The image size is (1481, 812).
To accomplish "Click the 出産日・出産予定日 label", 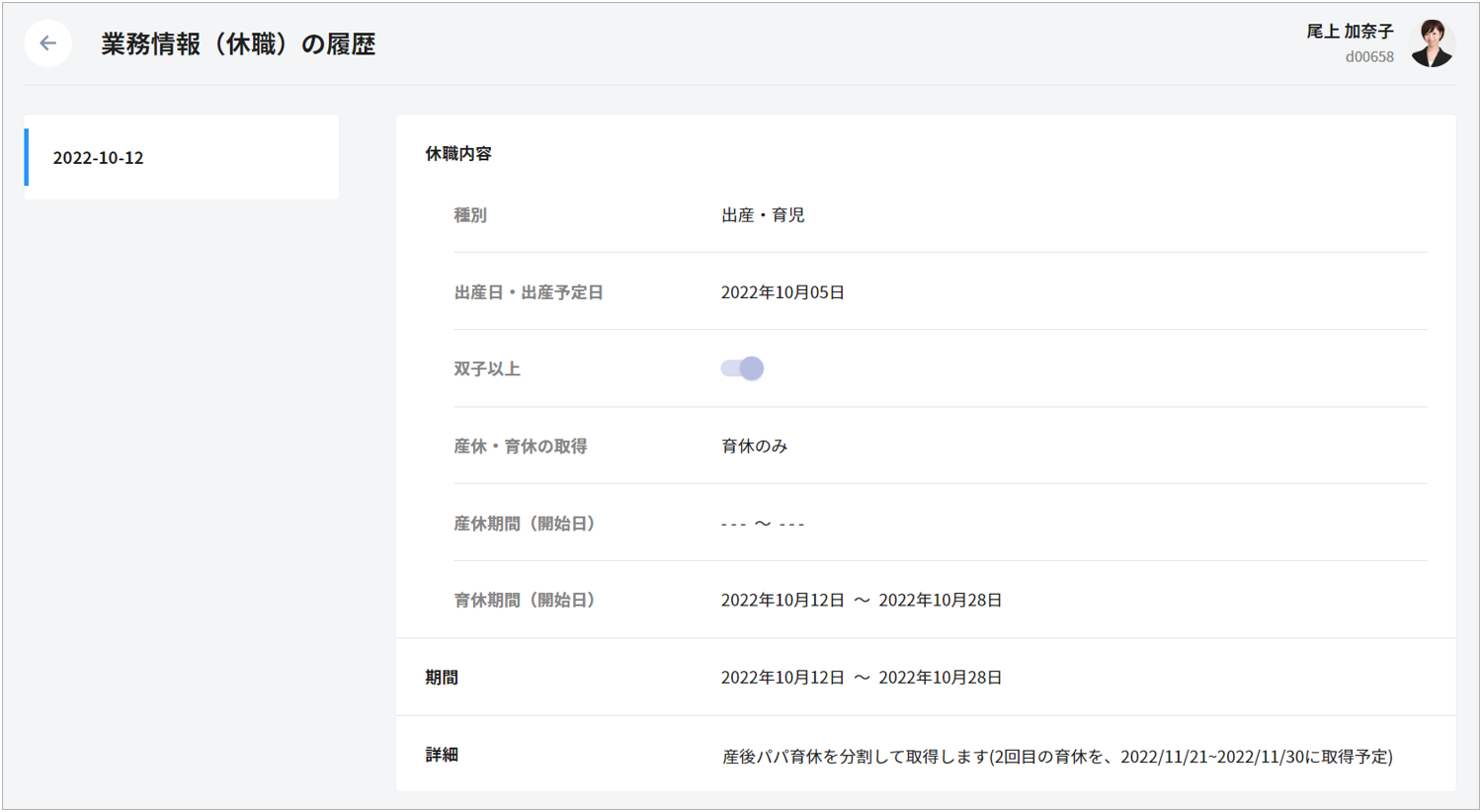I will pyautogui.click(x=529, y=292).
